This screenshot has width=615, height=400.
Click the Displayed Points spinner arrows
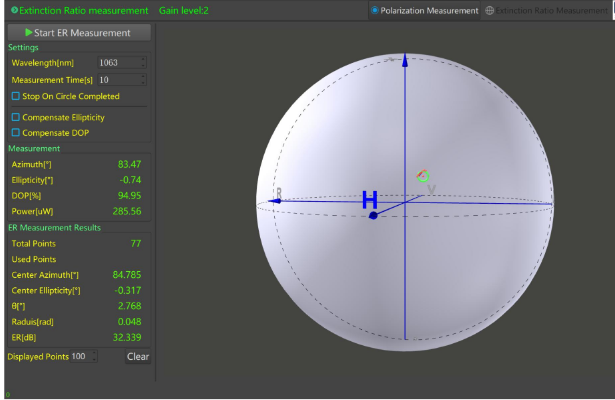pos(95,356)
